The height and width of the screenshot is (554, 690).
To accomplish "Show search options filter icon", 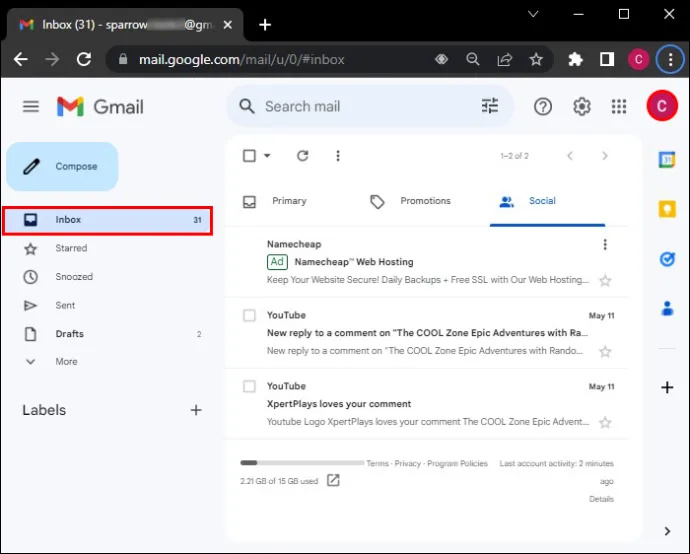I will click(490, 106).
